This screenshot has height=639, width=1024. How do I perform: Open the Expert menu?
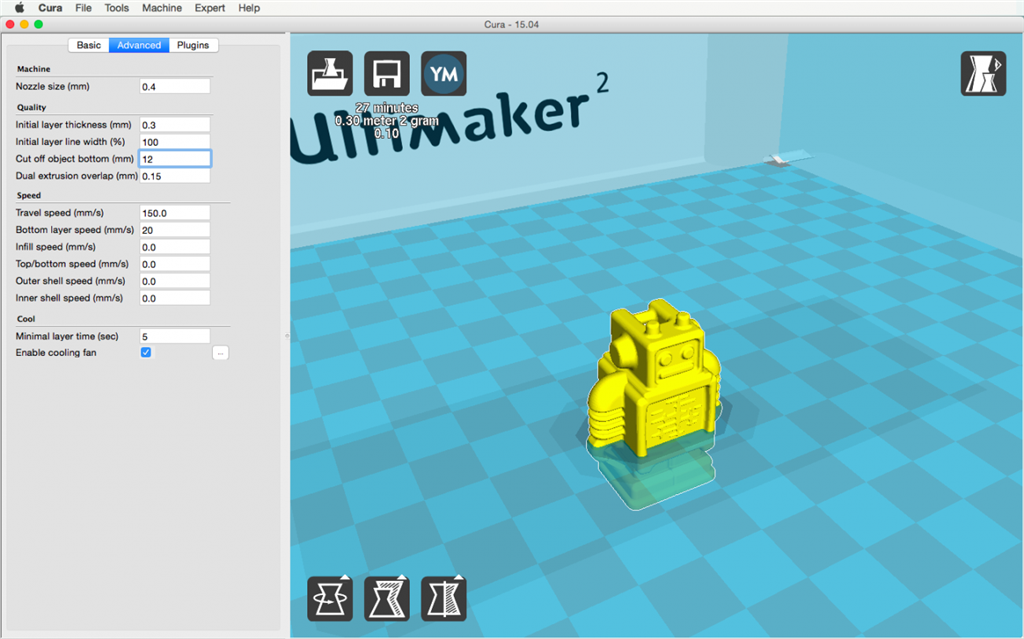tap(210, 8)
